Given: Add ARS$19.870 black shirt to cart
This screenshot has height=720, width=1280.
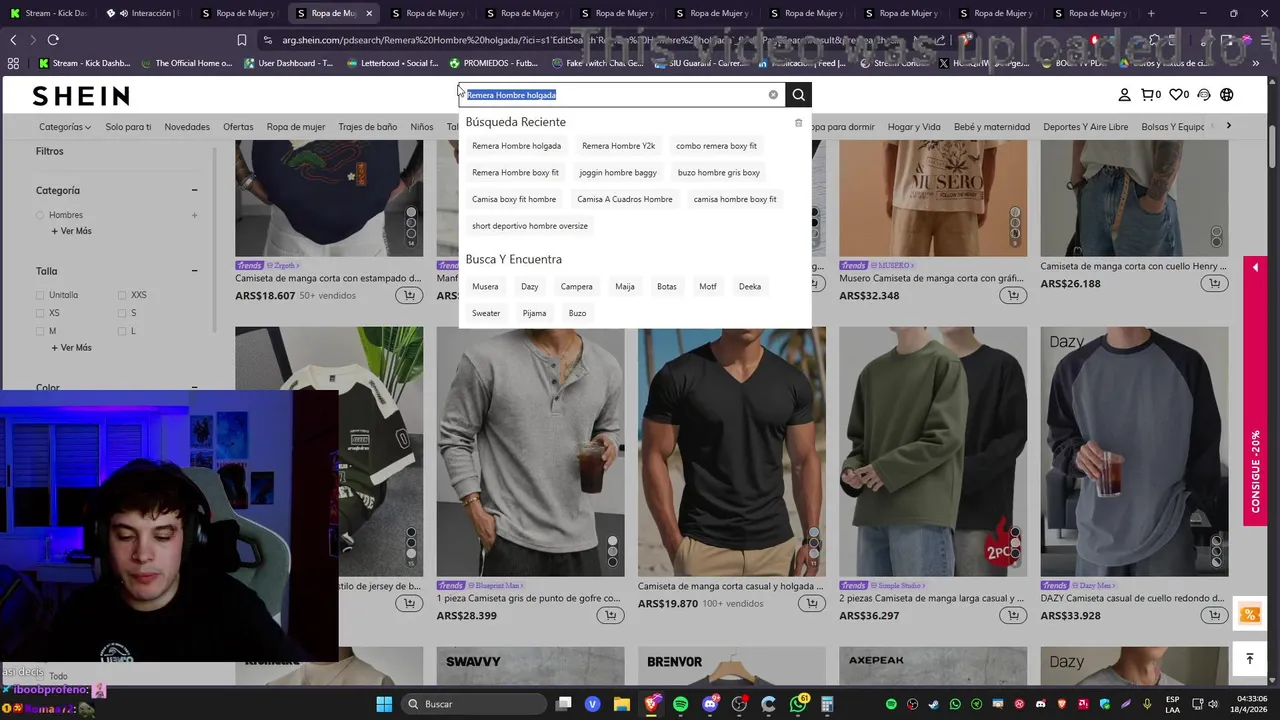Looking at the screenshot, I should tap(811, 603).
